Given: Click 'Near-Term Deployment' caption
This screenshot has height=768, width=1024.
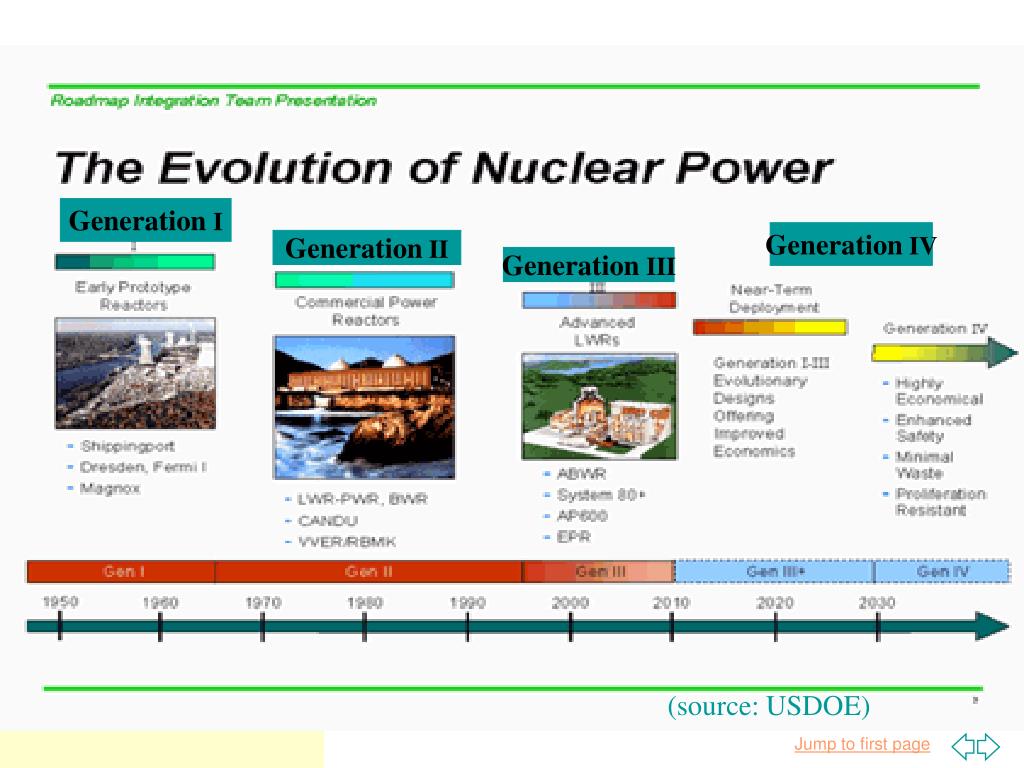Looking at the screenshot, I should 773,298.
